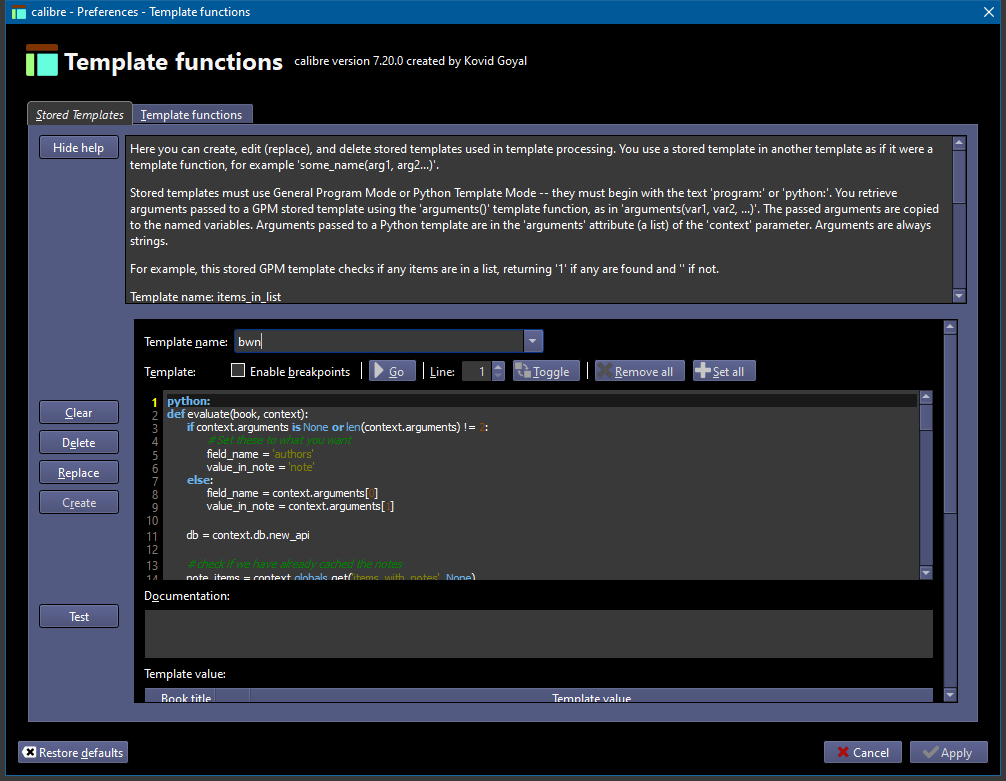Click Restore defaults button

pos(73,752)
